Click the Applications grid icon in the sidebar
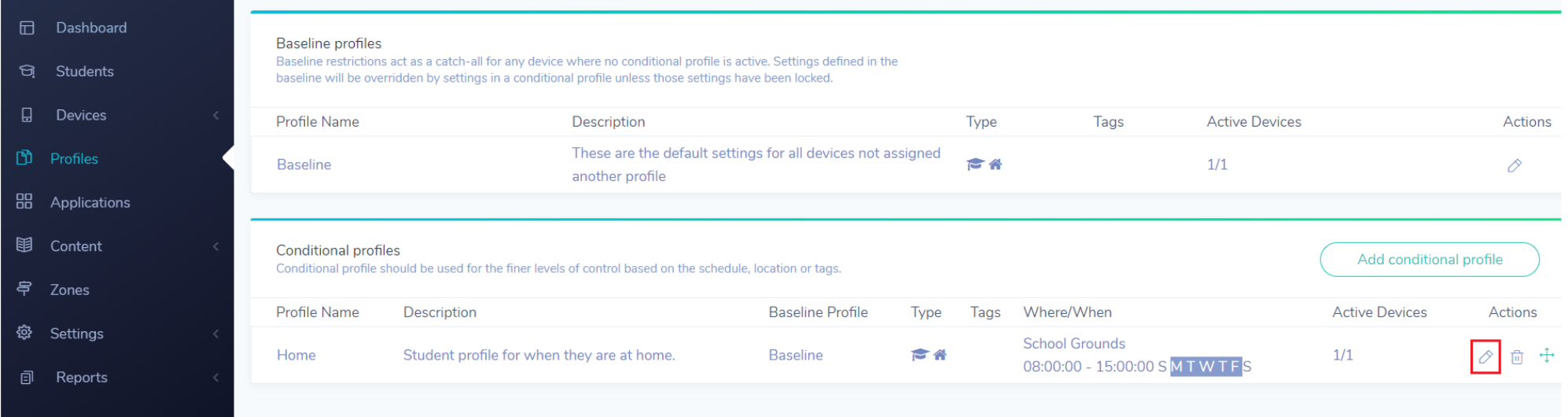Image resolution: width=1568 pixels, height=417 pixels. (24, 201)
